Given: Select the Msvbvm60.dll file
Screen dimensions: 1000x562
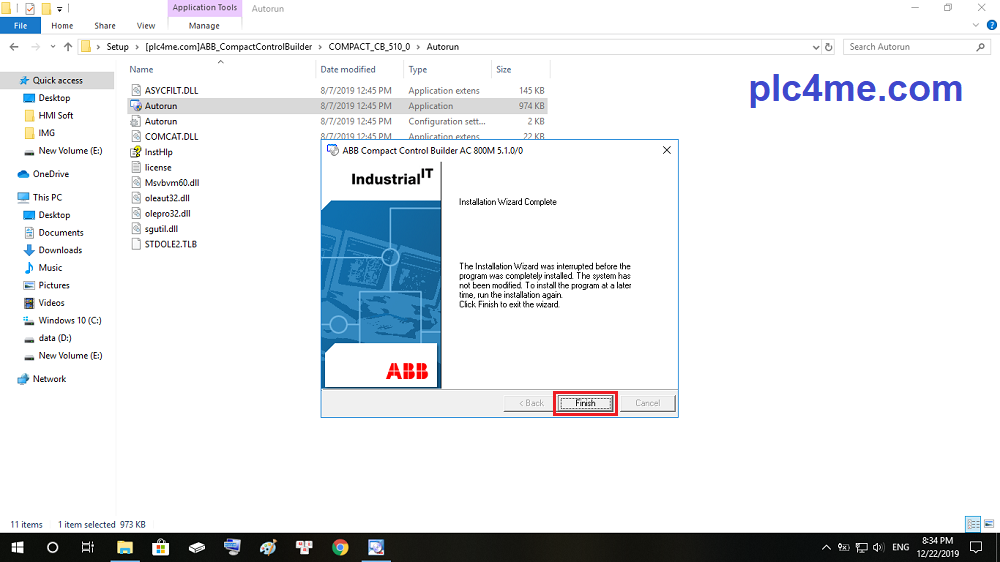Looking at the screenshot, I should coord(172,182).
